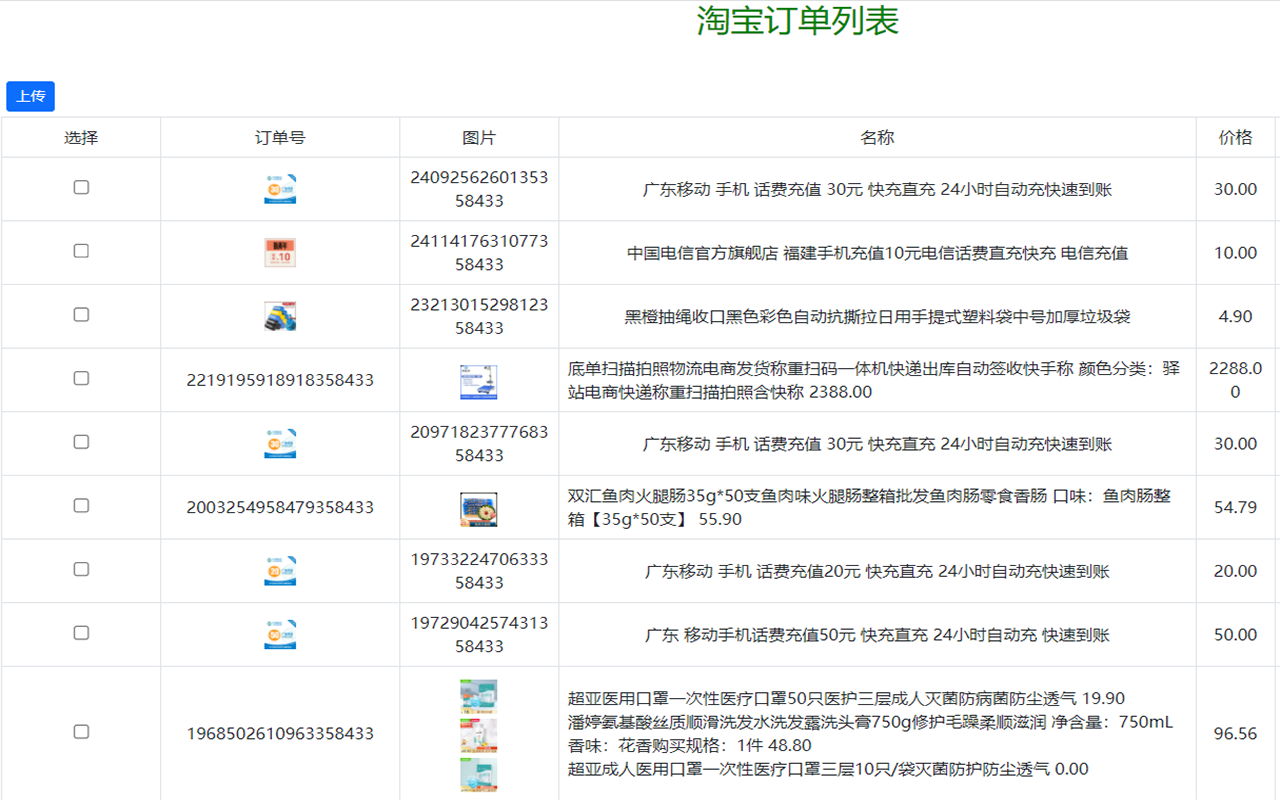This screenshot has width=1280, height=800.
Task: Click the 超亚医用口罩 50只 19.90 line
Action: coord(846,698)
